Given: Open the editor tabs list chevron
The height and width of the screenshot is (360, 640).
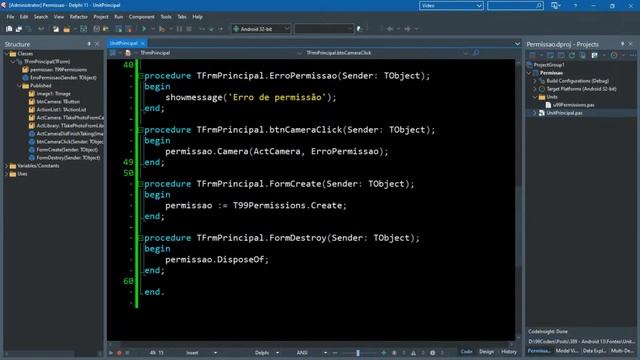Looking at the screenshot, I should (517, 44).
